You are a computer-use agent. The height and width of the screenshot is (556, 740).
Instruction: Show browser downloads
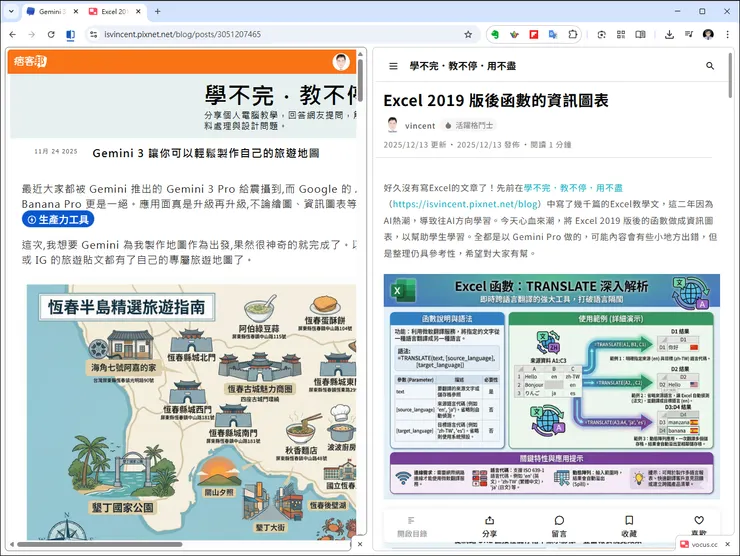click(x=669, y=34)
